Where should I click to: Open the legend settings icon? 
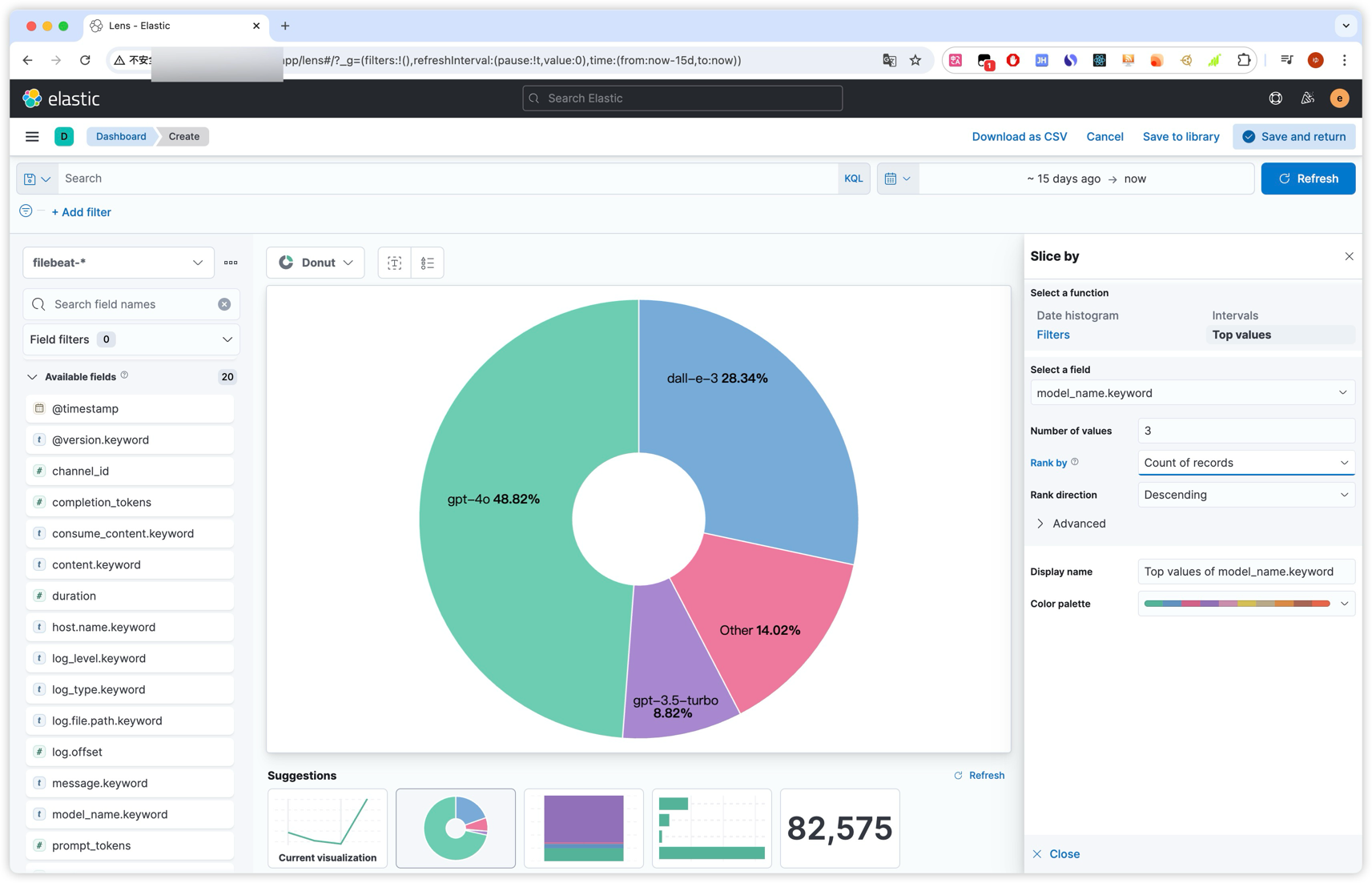coord(427,263)
